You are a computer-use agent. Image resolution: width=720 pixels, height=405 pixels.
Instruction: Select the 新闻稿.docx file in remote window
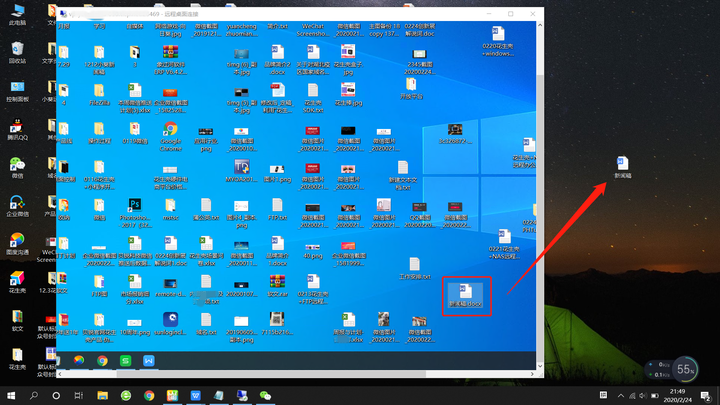click(x=466, y=296)
